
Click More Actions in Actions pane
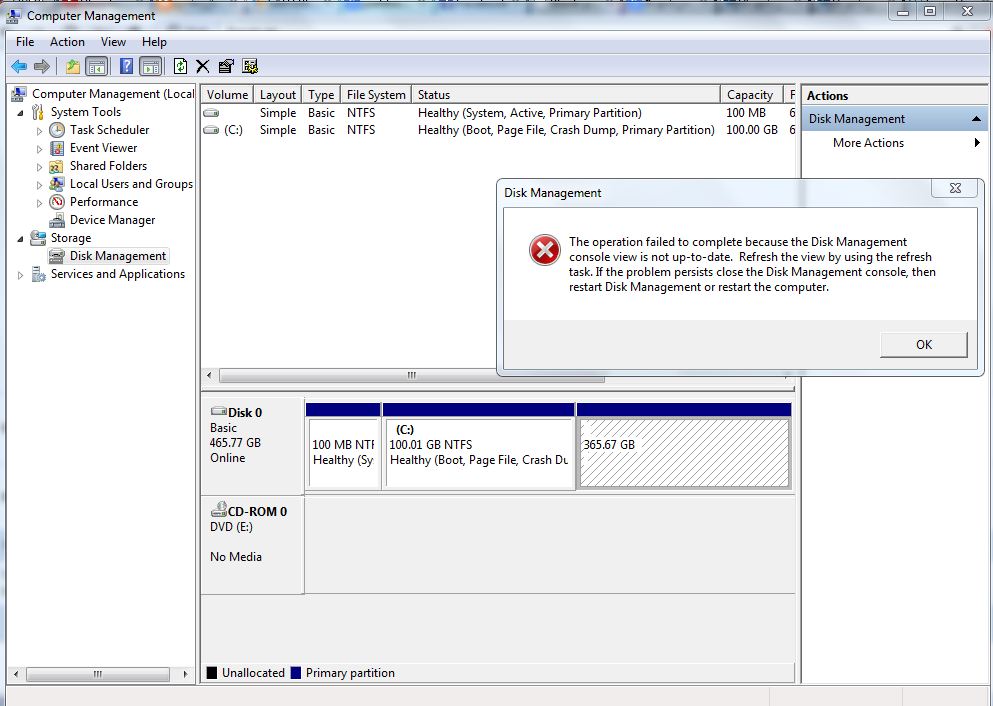[x=868, y=143]
